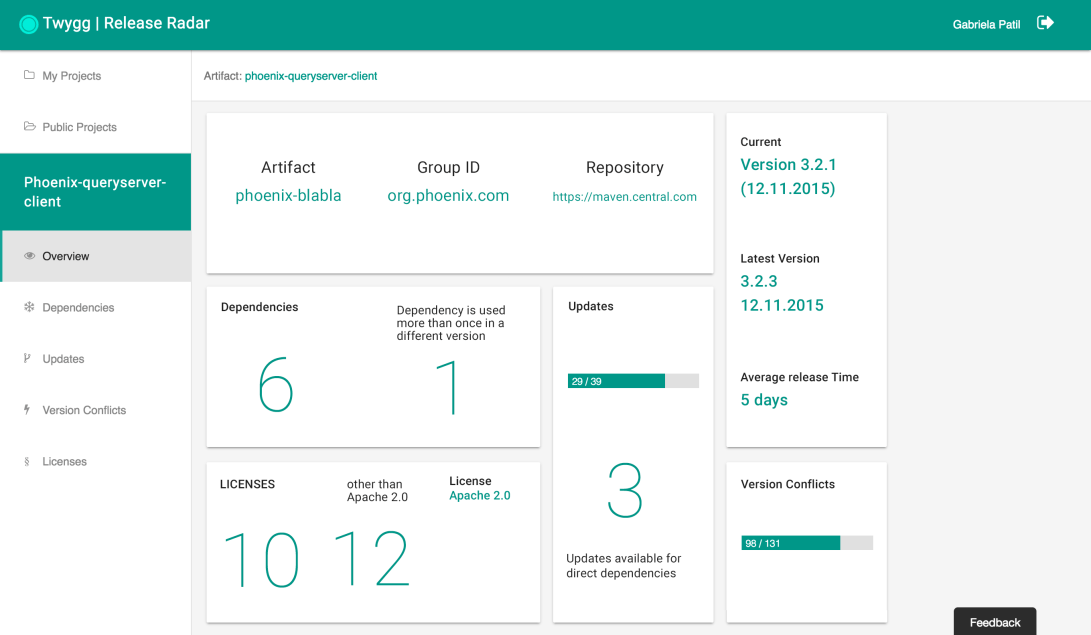Screen dimensions: 1091x635
Task: Go to Version Conflicts in the sidebar
Action: pyautogui.click(x=84, y=410)
